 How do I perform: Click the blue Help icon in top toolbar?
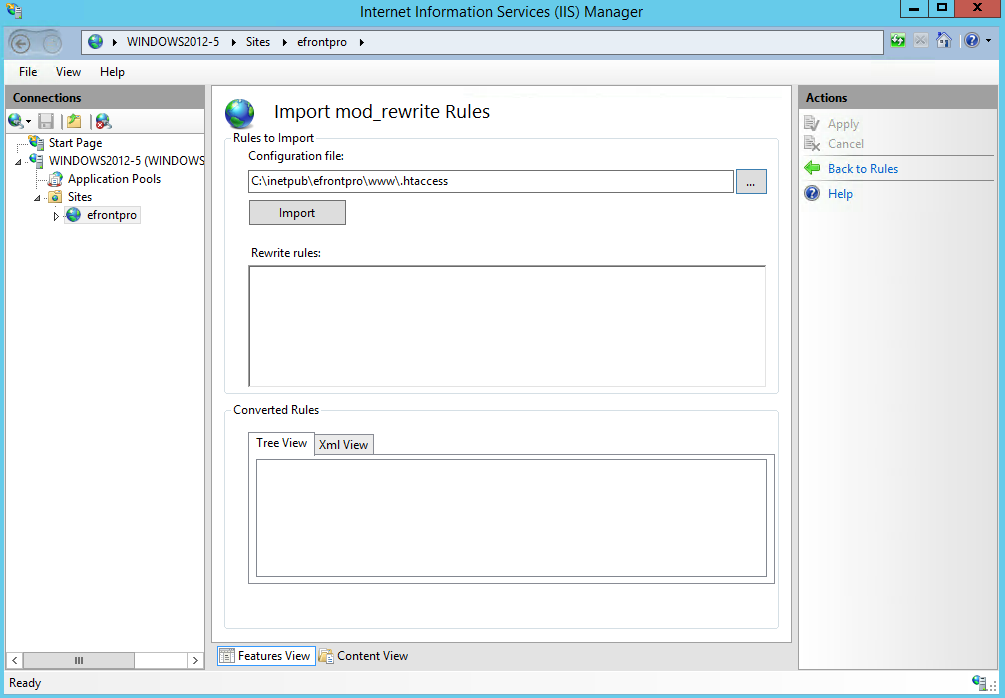coord(971,41)
